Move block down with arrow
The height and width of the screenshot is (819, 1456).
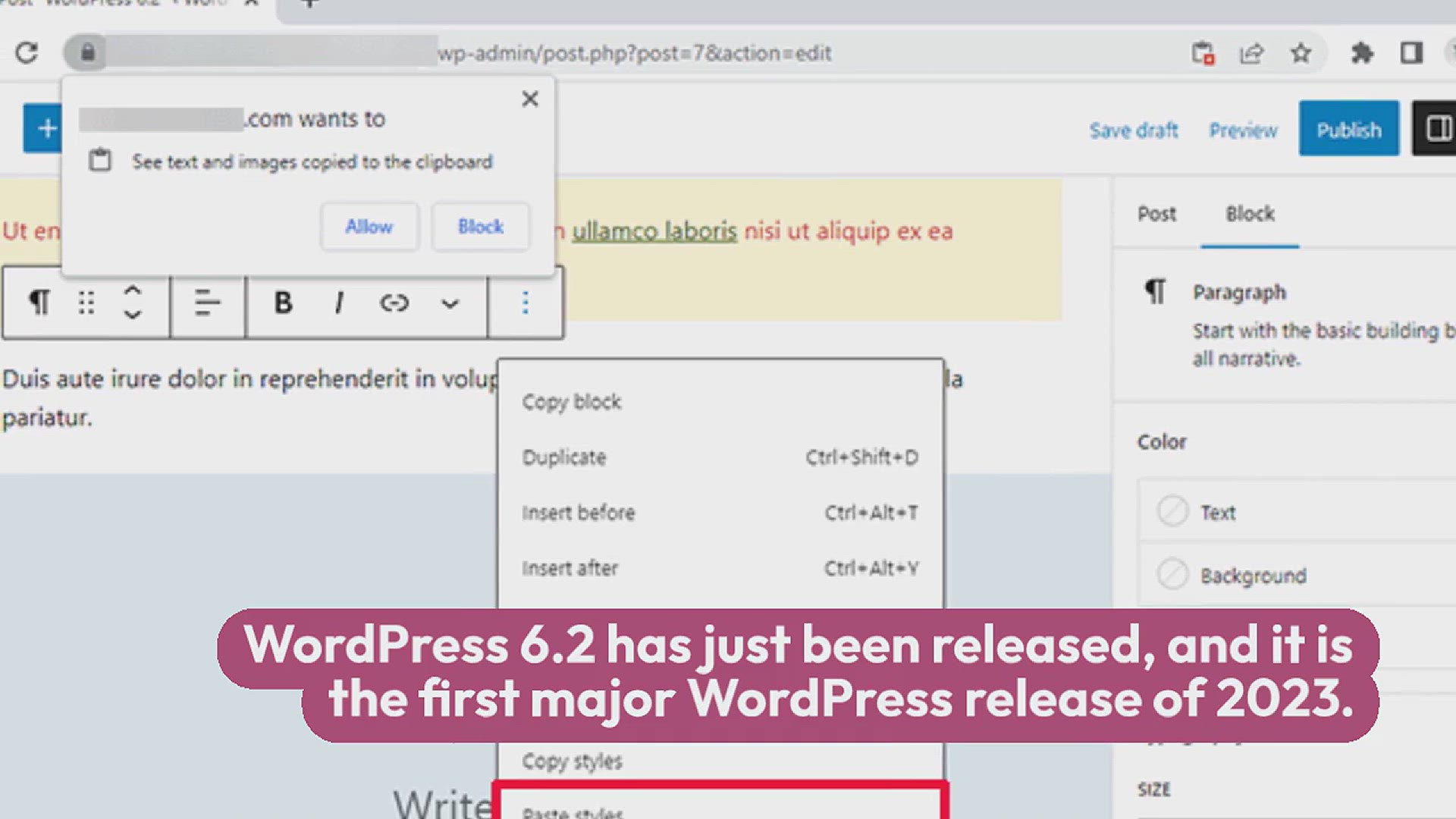(133, 314)
